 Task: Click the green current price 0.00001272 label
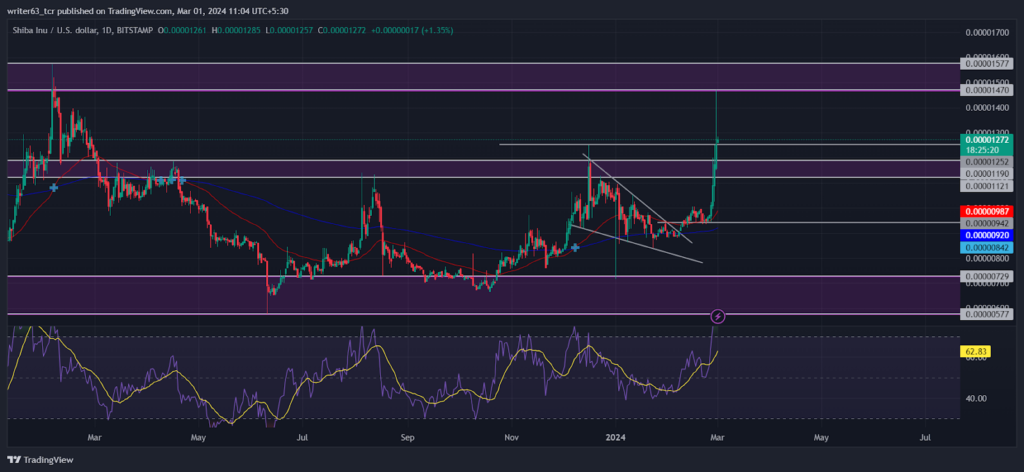tap(985, 139)
